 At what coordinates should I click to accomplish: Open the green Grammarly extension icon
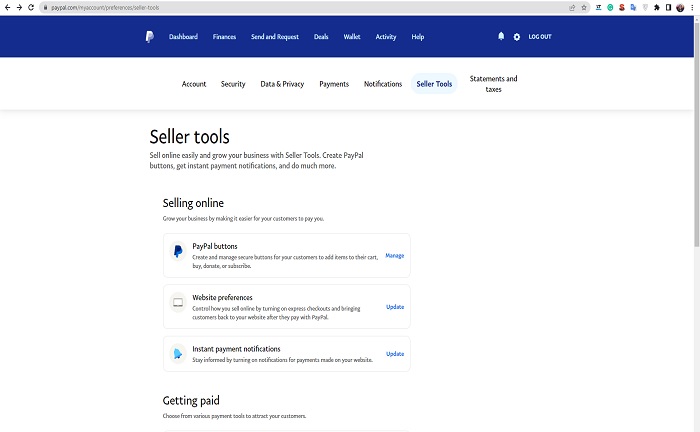click(x=610, y=8)
